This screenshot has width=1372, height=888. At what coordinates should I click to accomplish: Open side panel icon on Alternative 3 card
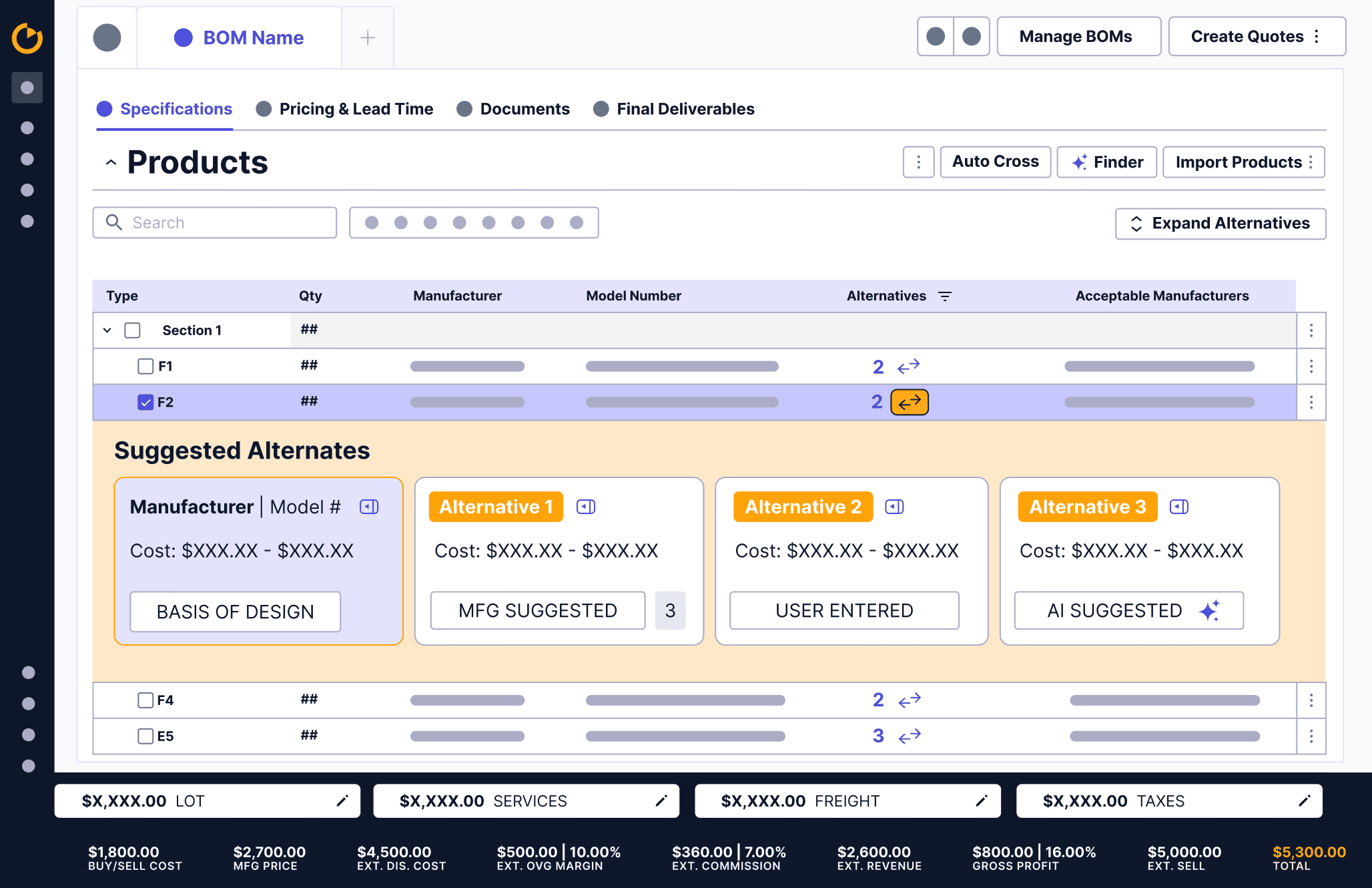pyautogui.click(x=1179, y=507)
